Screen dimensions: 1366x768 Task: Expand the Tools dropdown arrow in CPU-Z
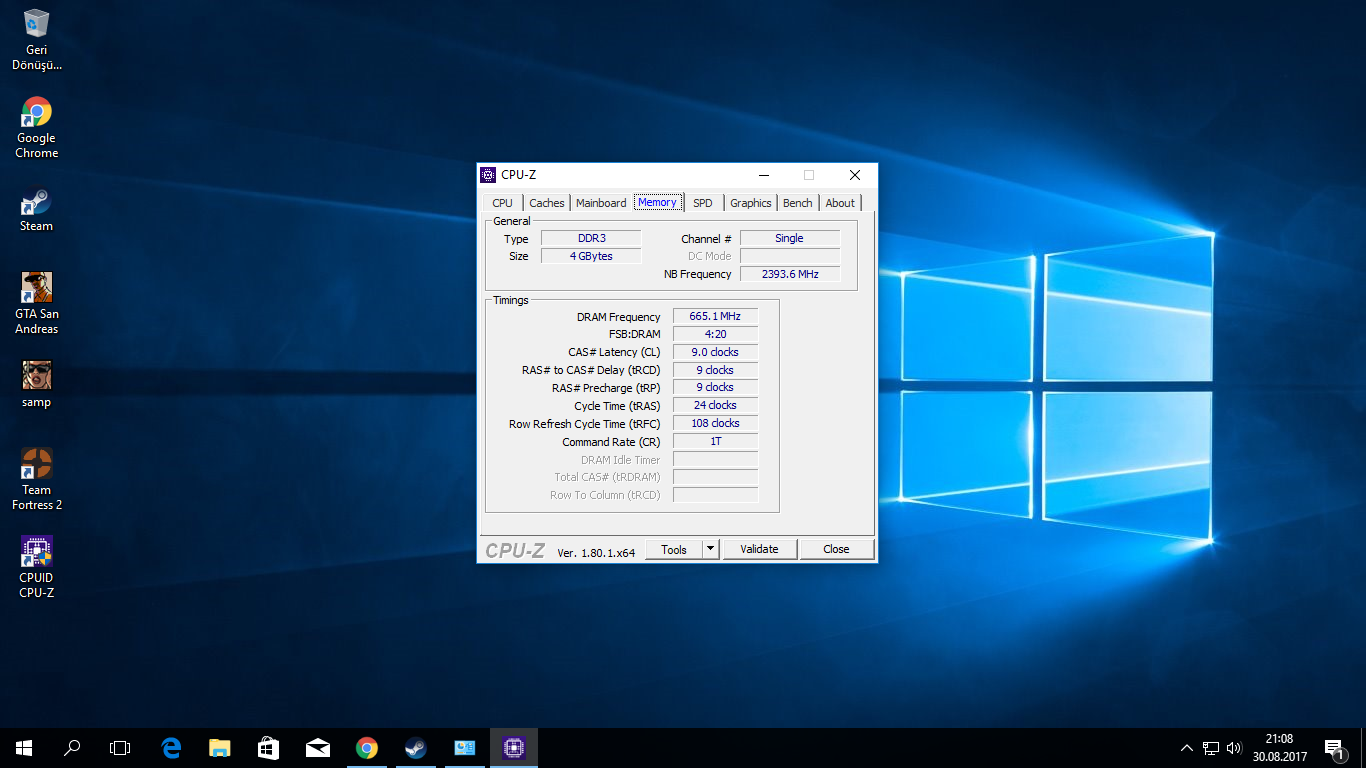710,549
